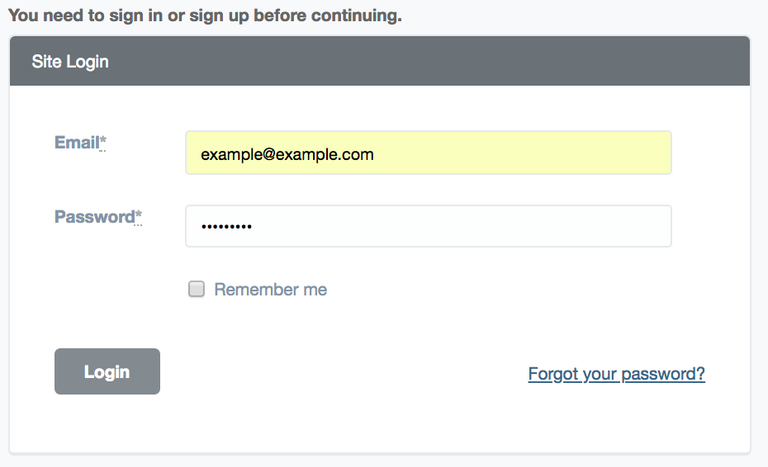
Task: Click the 'Password' field label
Action: [94, 217]
